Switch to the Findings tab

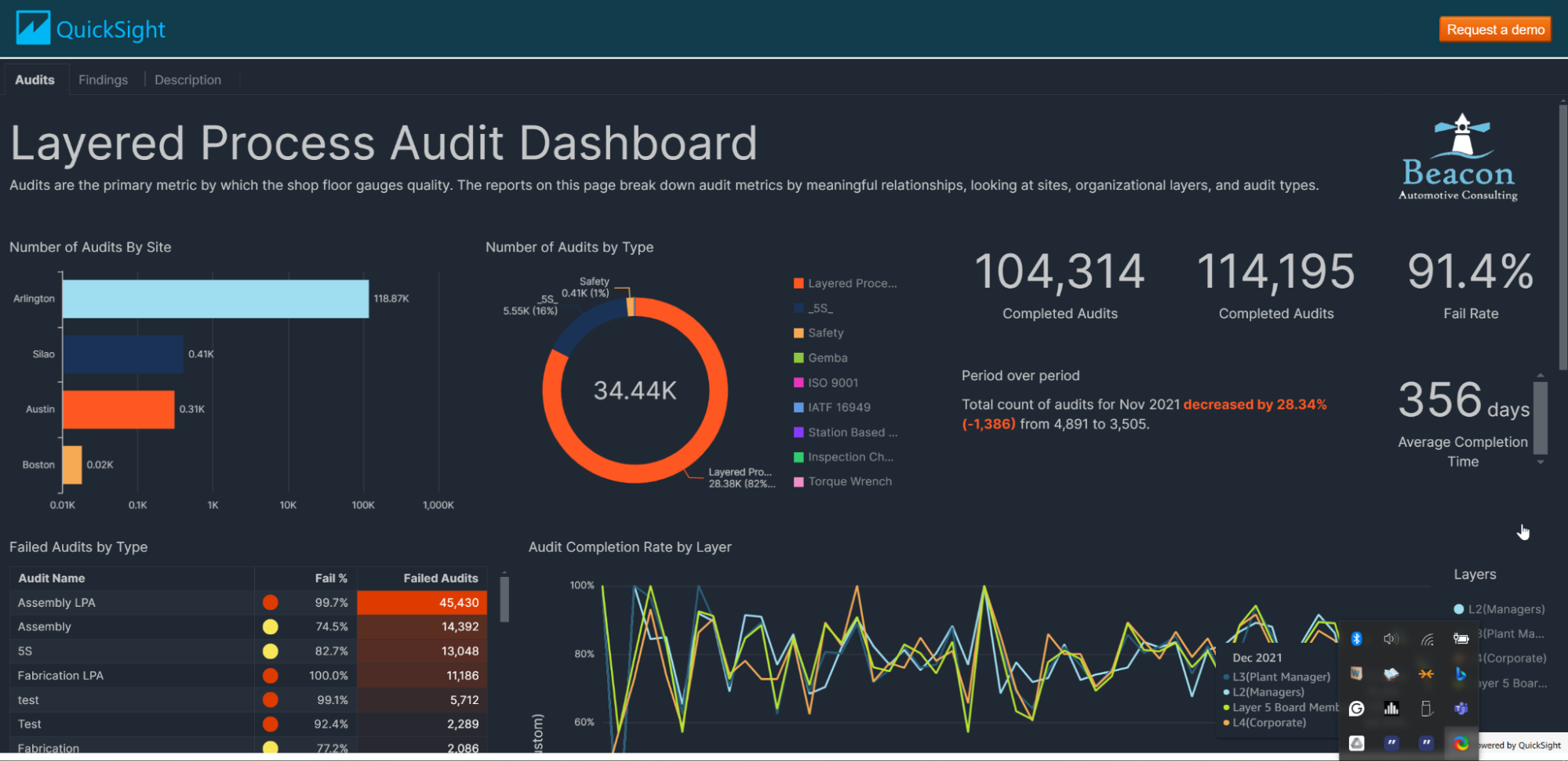click(x=103, y=80)
